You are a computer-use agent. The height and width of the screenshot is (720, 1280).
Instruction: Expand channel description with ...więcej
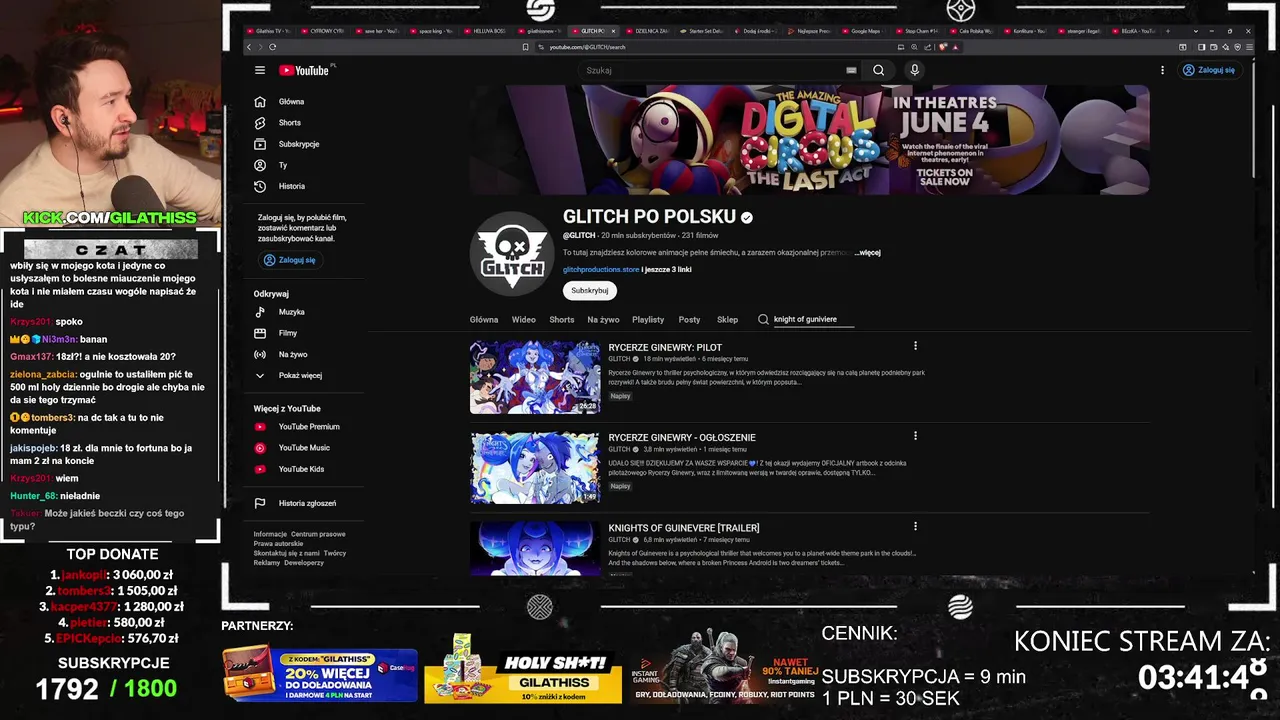click(867, 253)
